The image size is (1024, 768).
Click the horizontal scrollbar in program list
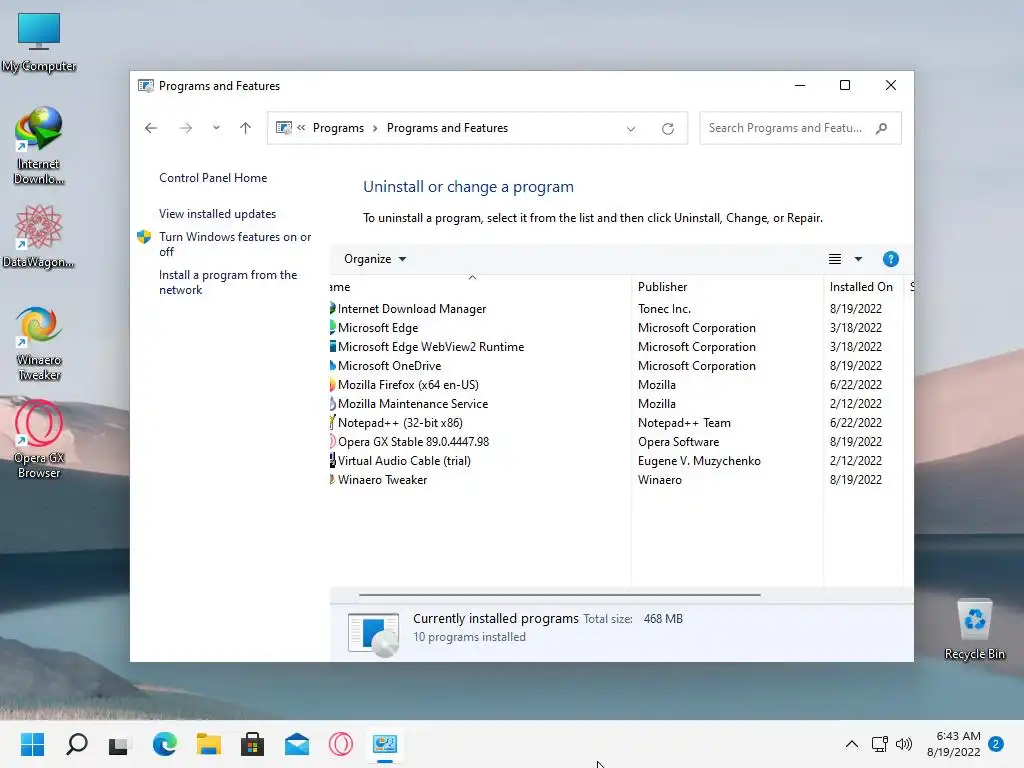point(560,595)
